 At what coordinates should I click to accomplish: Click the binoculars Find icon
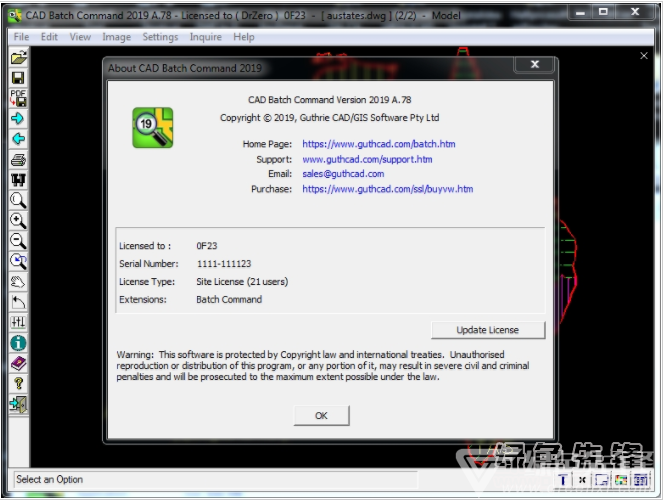point(18,180)
